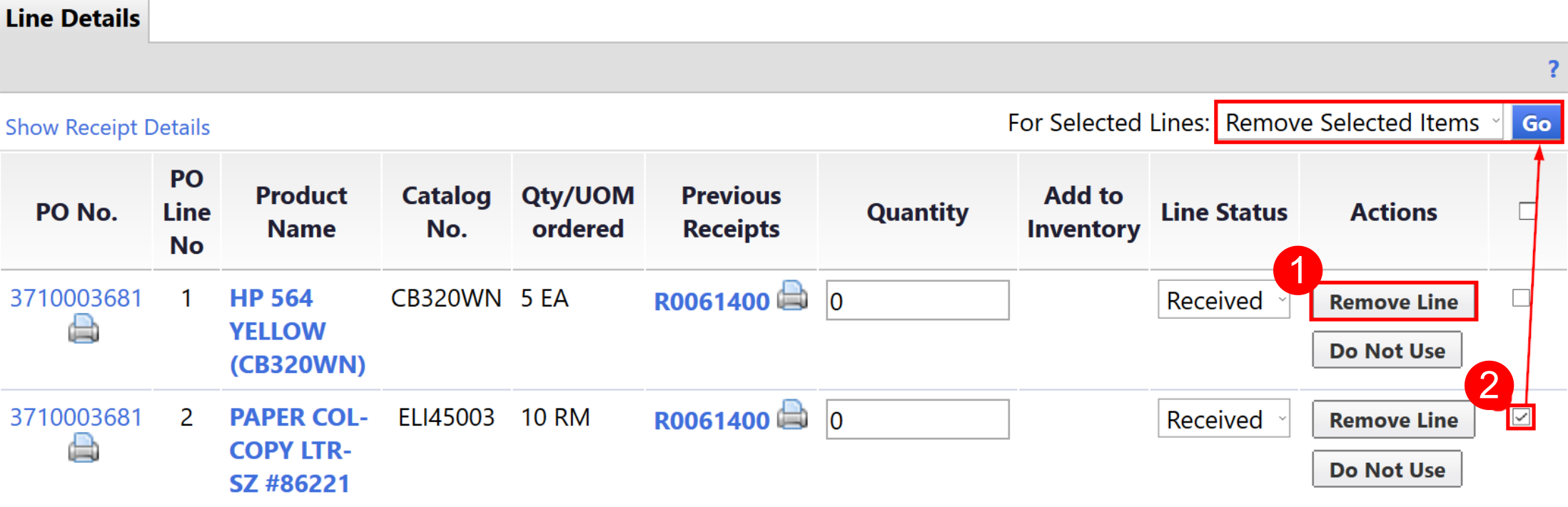Open Line Status dropdown for line 1
Image resolution: width=1568 pixels, height=507 pixels.
(1223, 300)
